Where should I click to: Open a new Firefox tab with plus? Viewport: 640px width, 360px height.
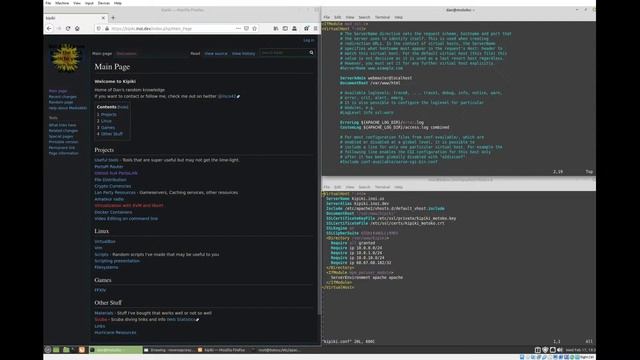pyautogui.click(x=113, y=18)
